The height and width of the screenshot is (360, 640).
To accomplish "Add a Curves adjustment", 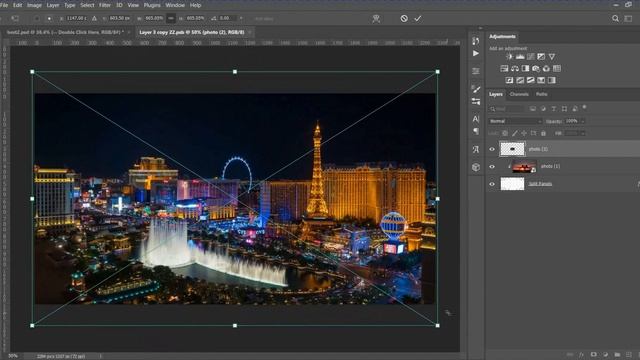I will click(x=531, y=57).
